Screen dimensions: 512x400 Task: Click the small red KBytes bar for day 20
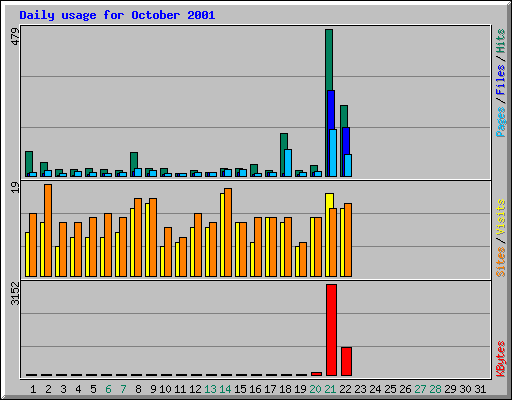tap(316, 374)
